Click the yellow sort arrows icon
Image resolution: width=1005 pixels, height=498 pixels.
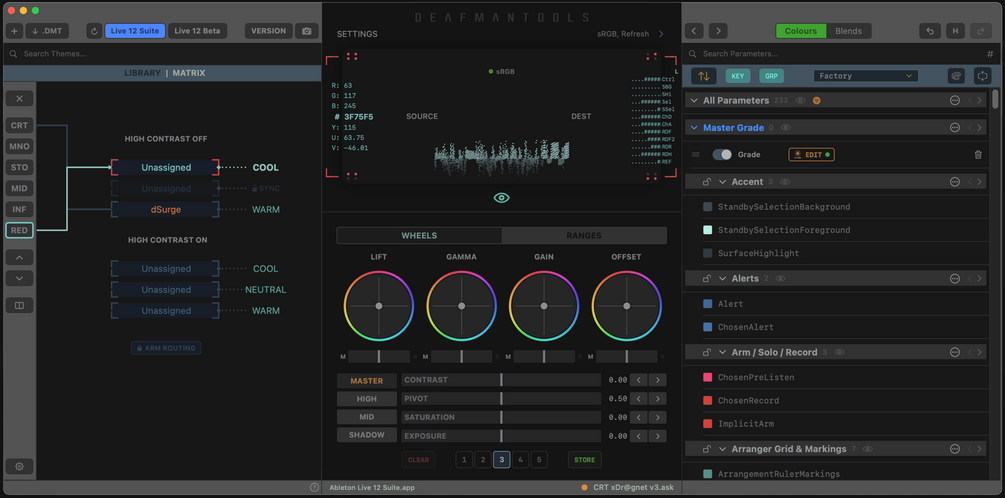(704, 76)
